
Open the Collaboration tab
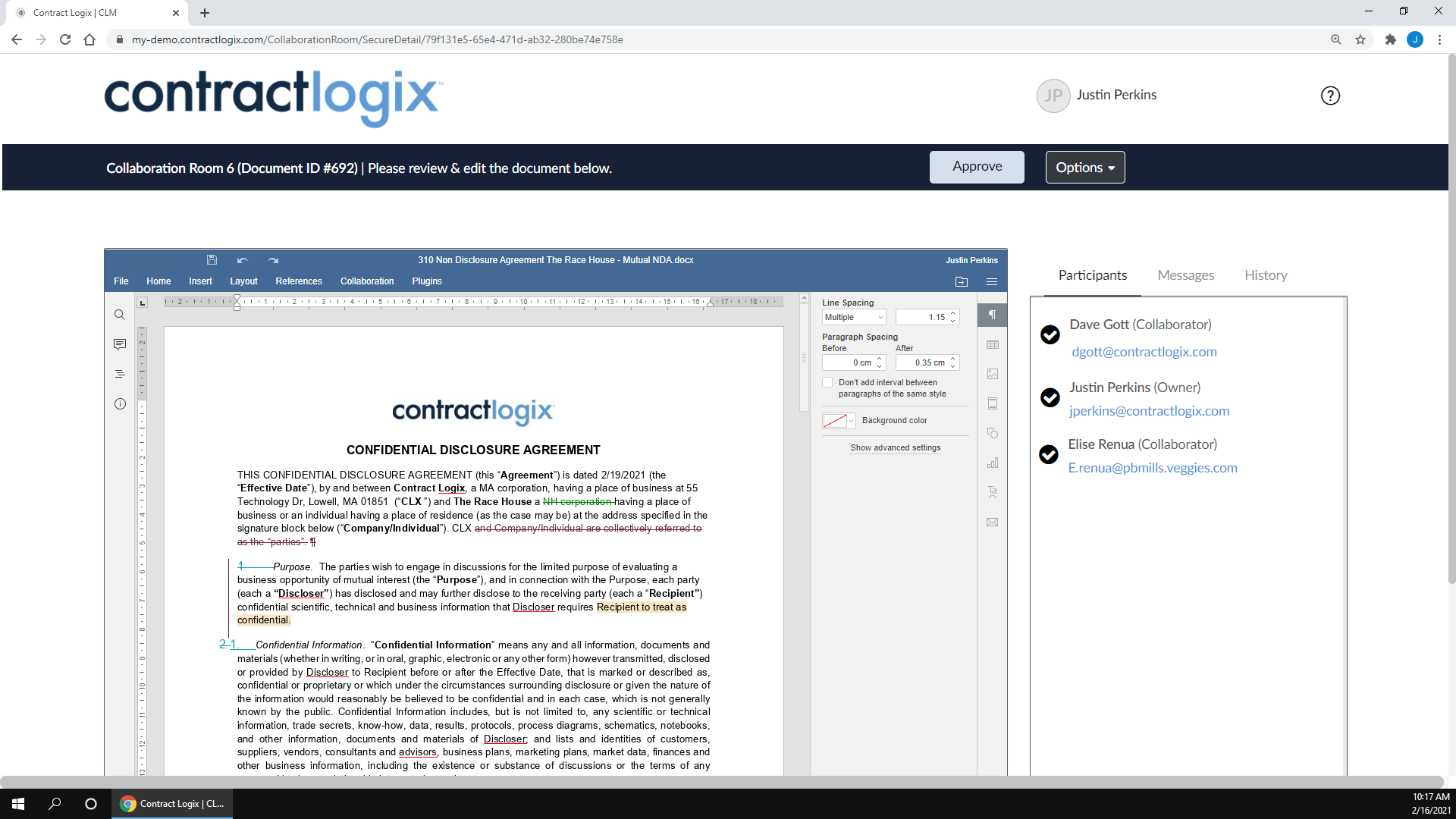coord(367,281)
